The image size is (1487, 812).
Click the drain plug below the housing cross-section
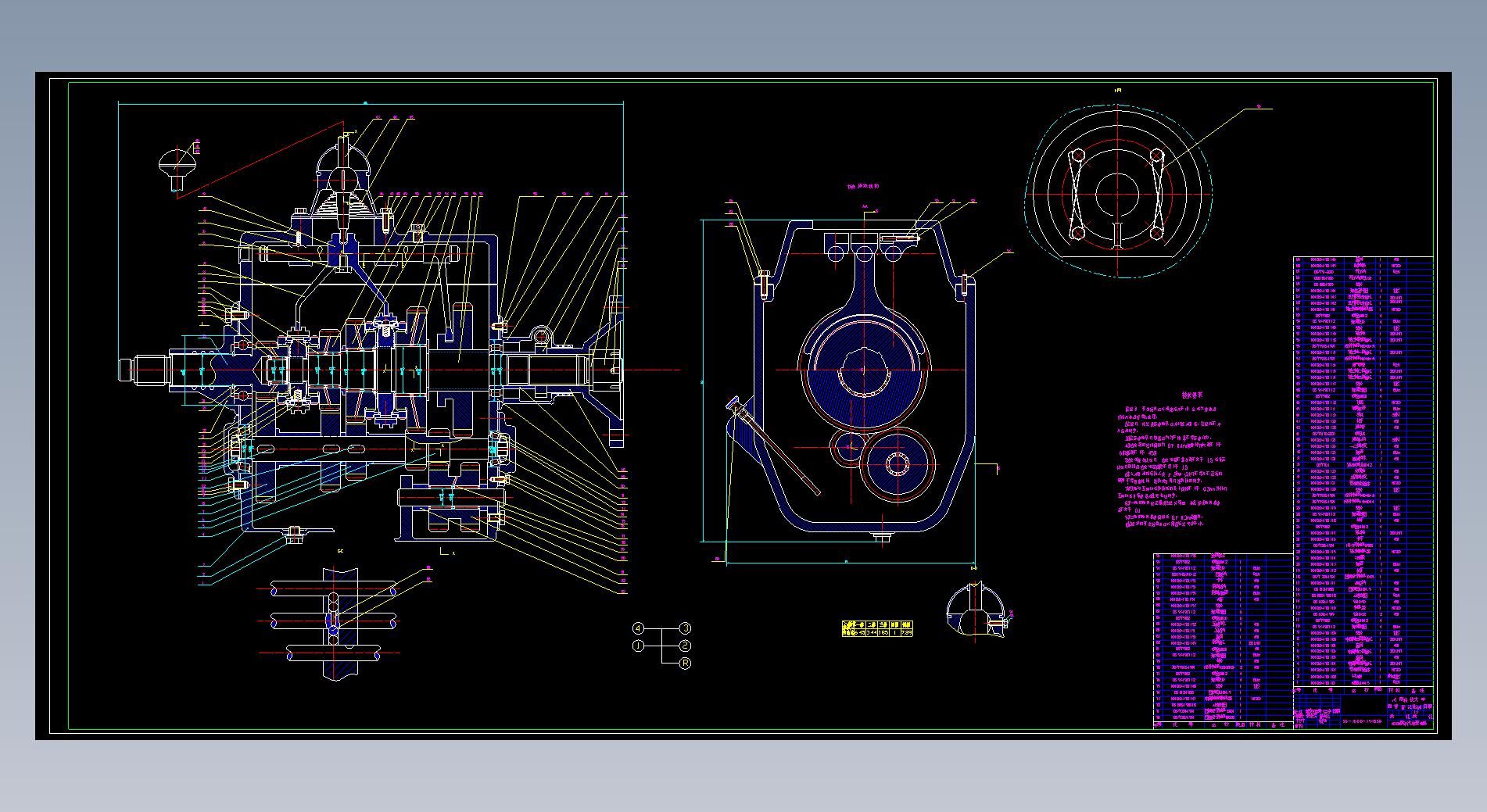(881, 538)
